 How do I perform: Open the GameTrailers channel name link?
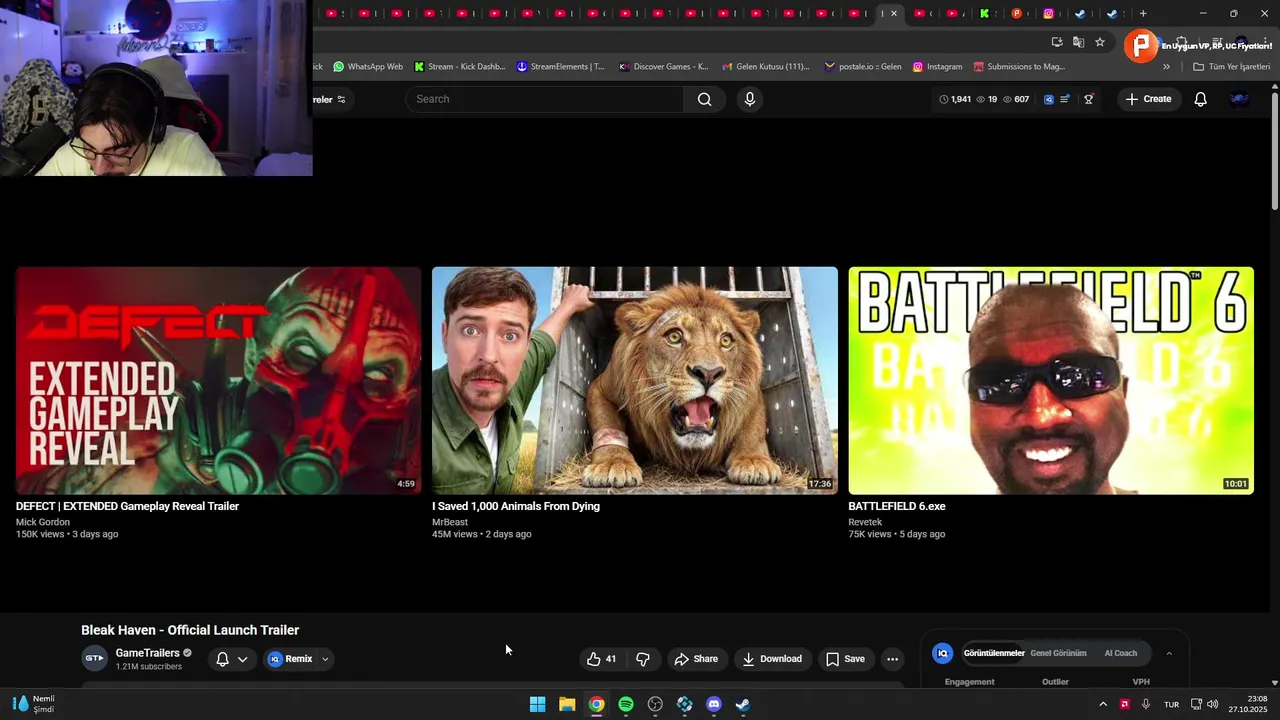coord(147,653)
